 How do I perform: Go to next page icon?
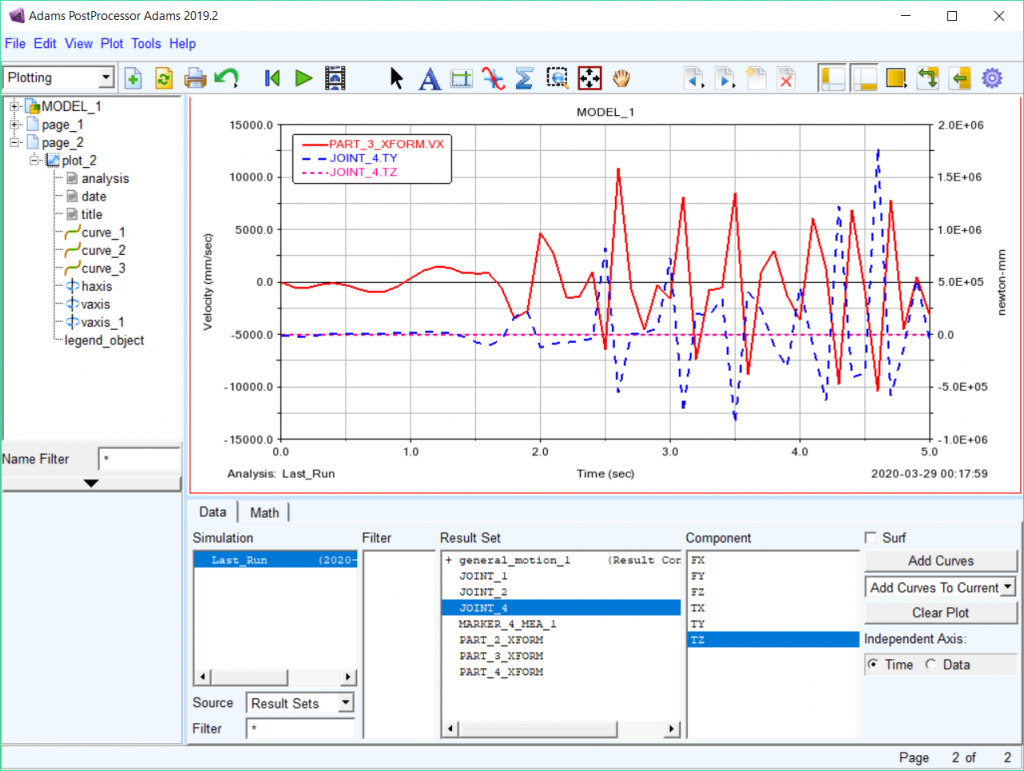(x=725, y=78)
